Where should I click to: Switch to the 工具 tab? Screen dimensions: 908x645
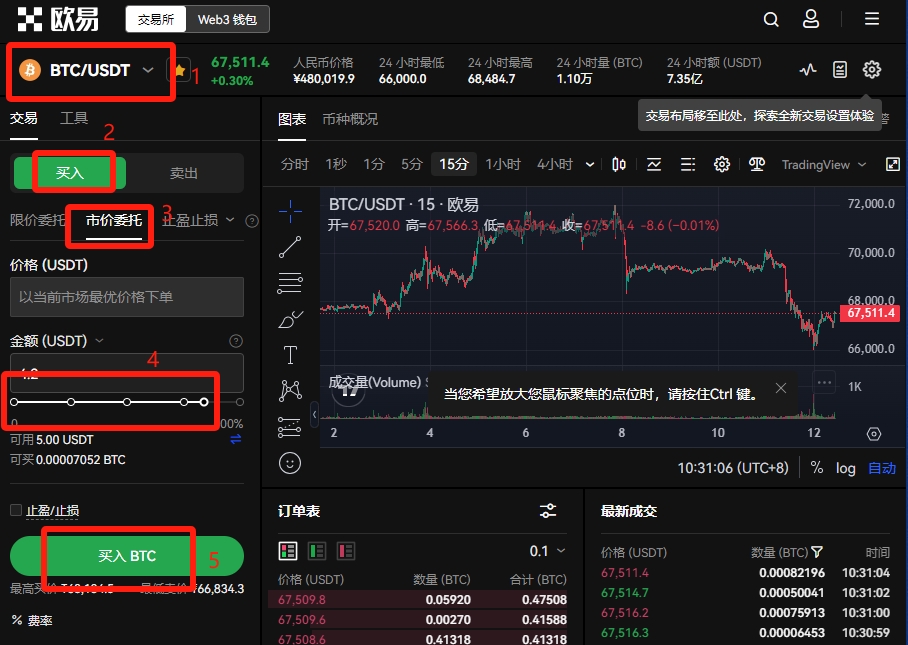[x=74, y=118]
